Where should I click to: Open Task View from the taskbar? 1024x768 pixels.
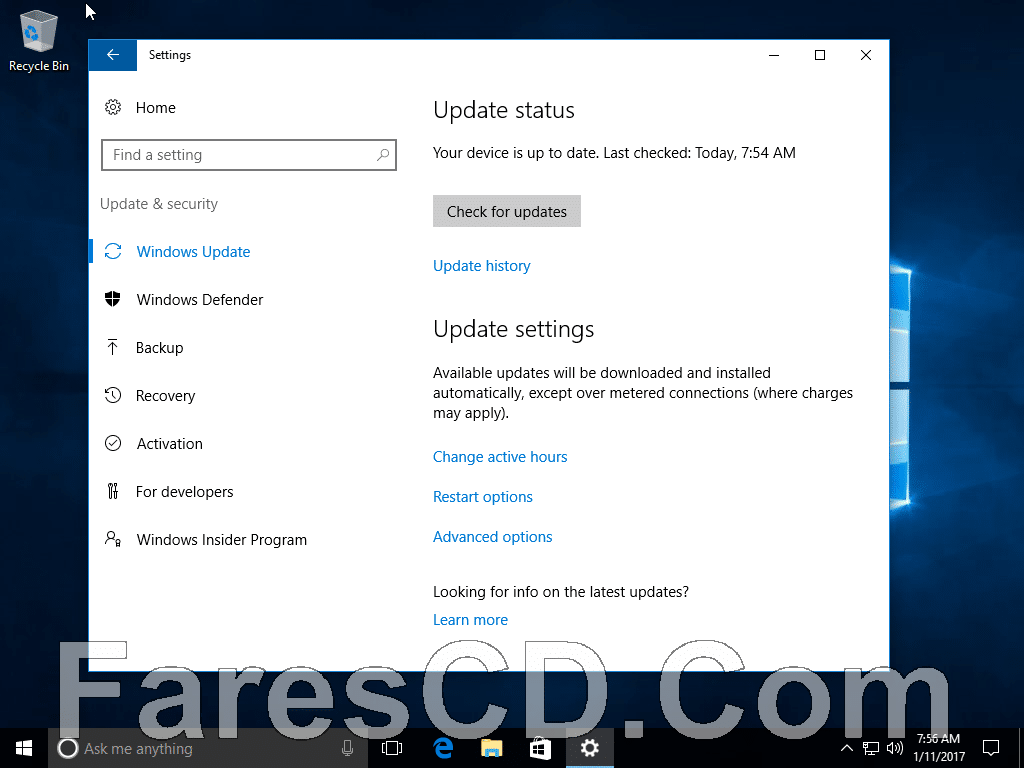point(392,748)
